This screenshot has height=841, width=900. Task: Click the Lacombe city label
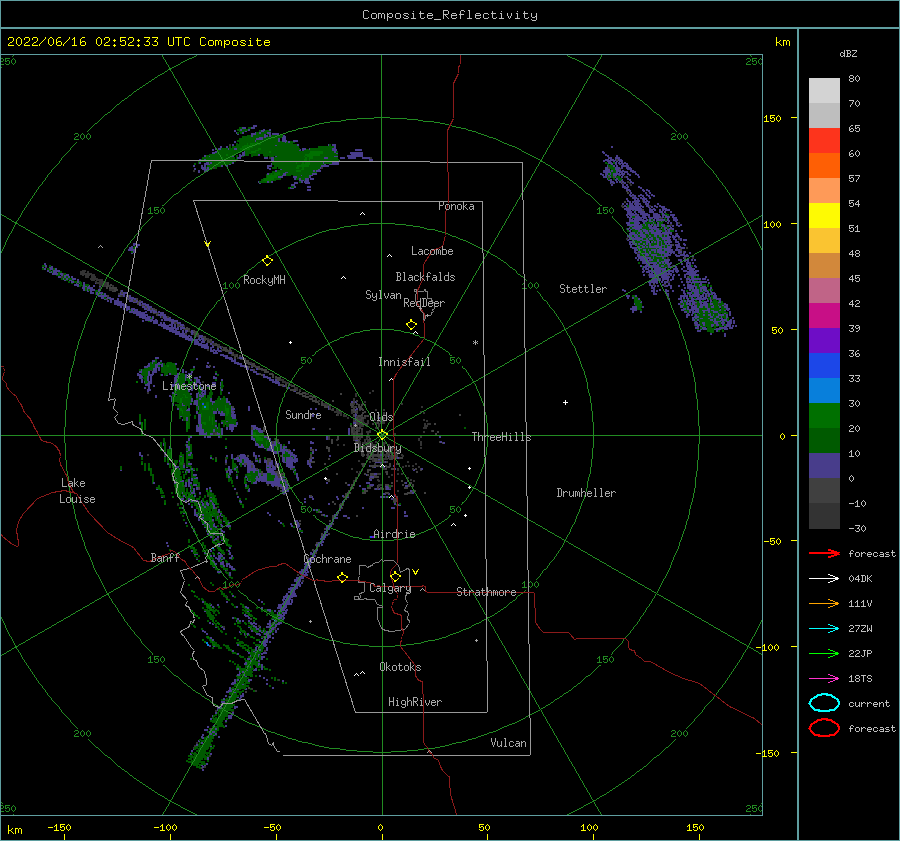point(432,251)
